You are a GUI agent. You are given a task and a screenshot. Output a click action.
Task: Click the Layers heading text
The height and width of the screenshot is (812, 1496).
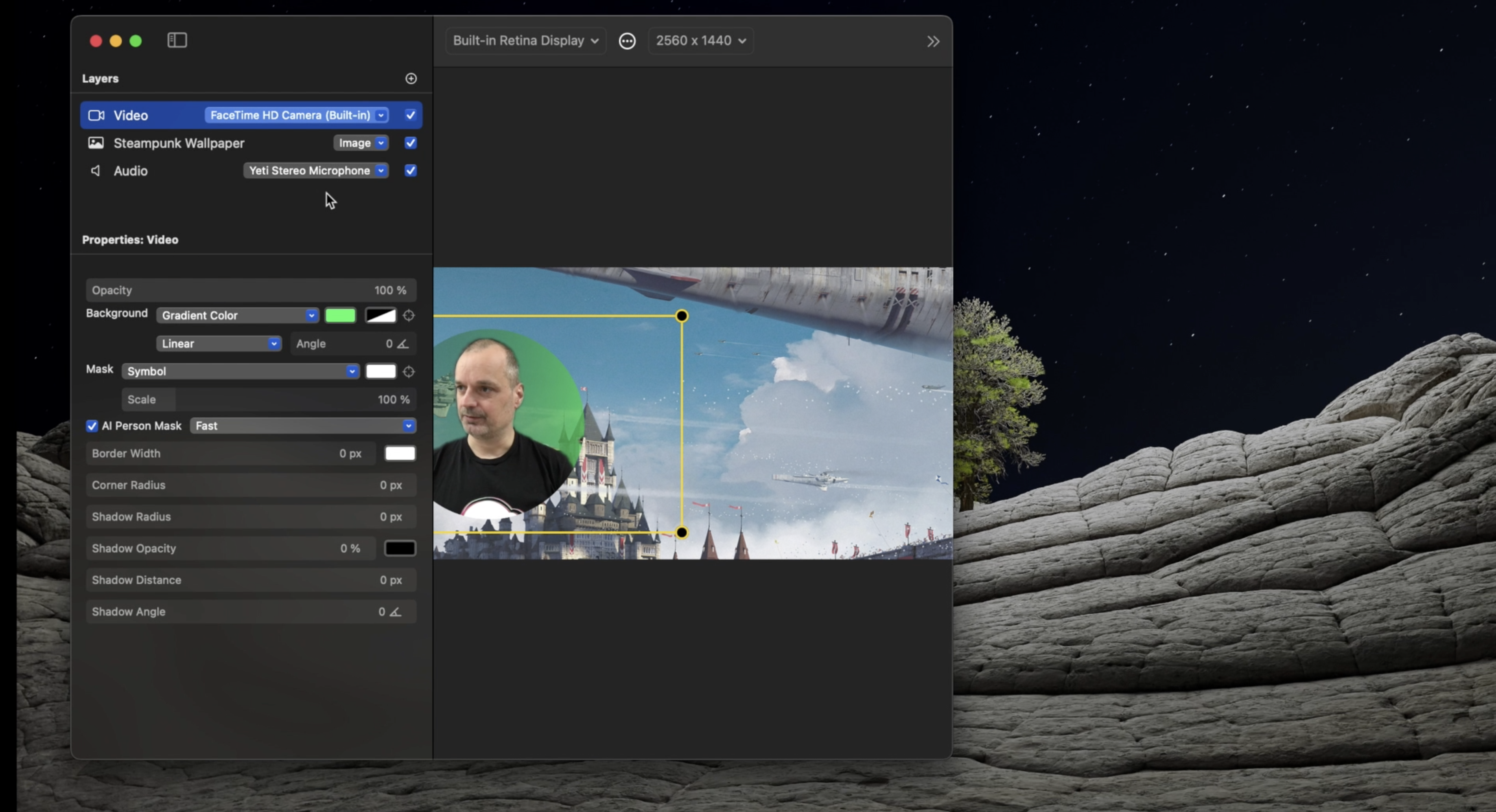(x=100, y=78)
